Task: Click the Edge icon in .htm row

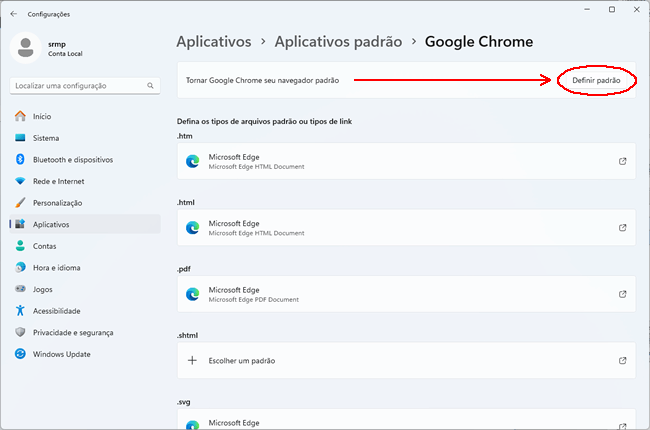Action: tap(192, 161)
